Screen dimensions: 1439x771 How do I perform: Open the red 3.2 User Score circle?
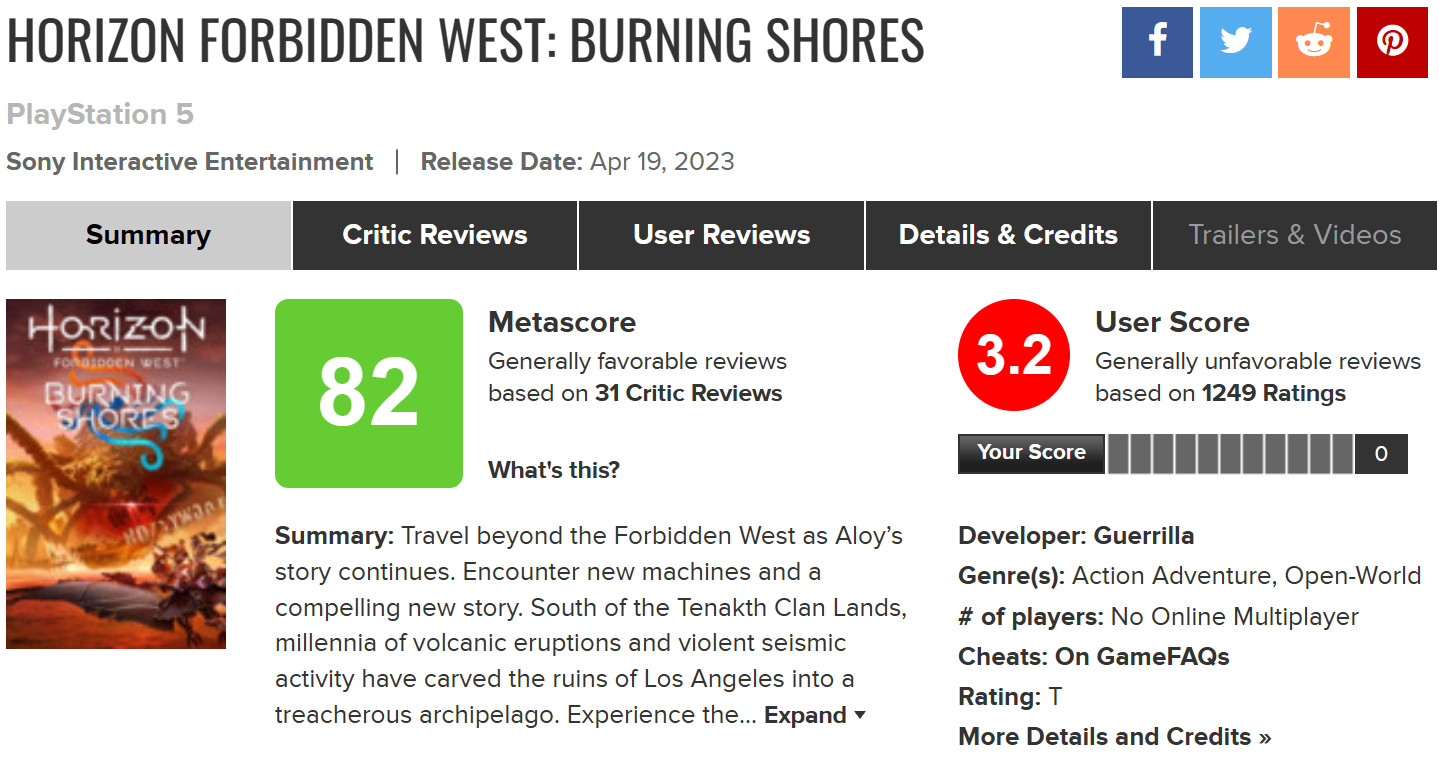tap(1014, 355)
